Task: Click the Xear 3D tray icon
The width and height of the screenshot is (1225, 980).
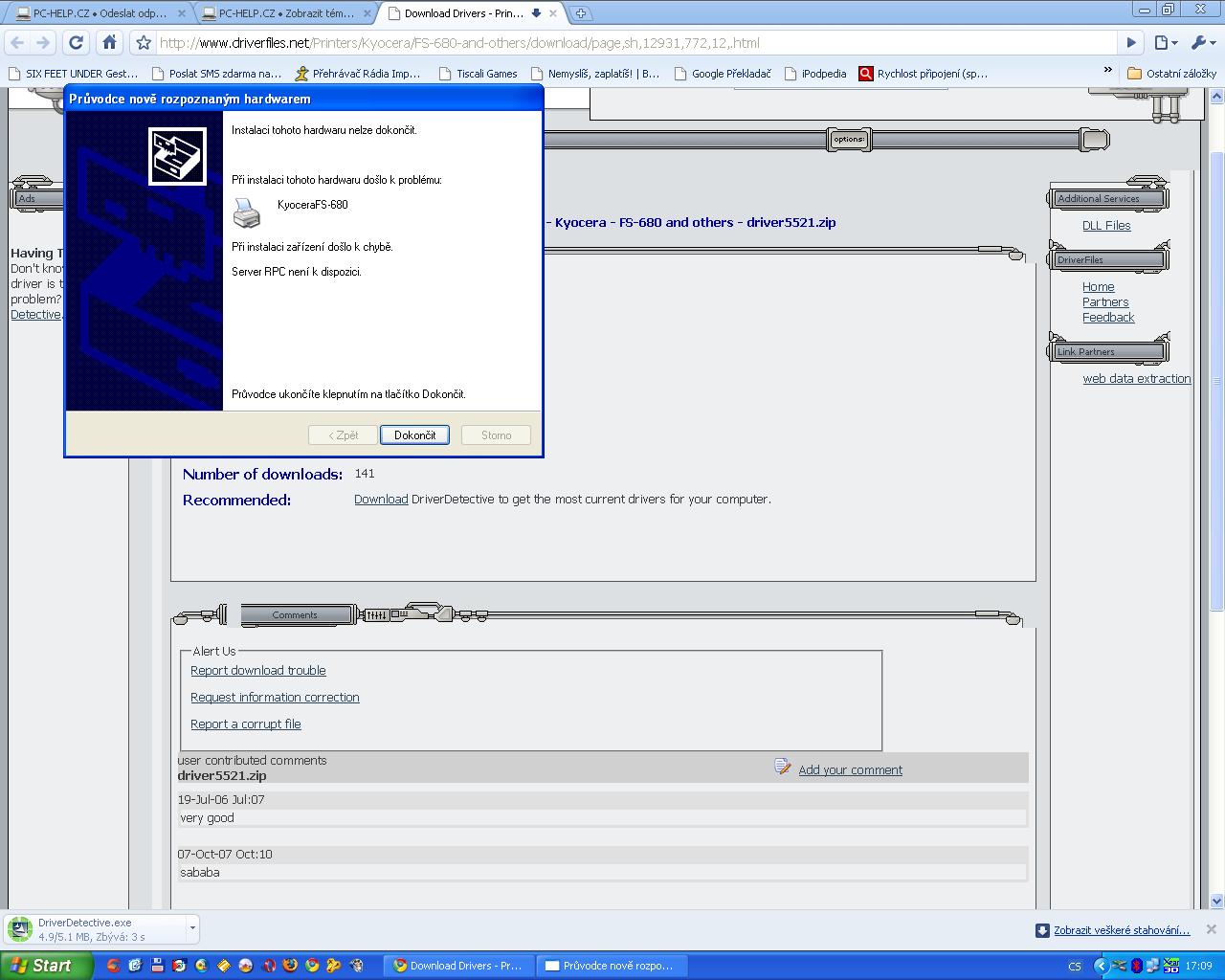Action: (1170, 967)
